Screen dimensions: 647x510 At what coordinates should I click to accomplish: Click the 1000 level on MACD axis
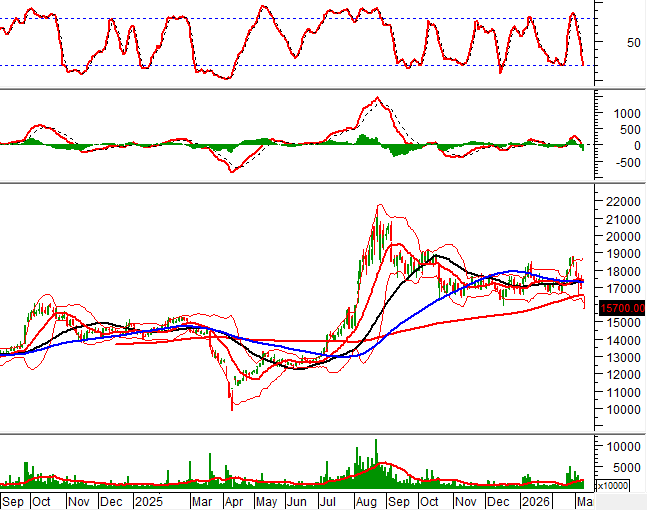click(x=620, y=114)
